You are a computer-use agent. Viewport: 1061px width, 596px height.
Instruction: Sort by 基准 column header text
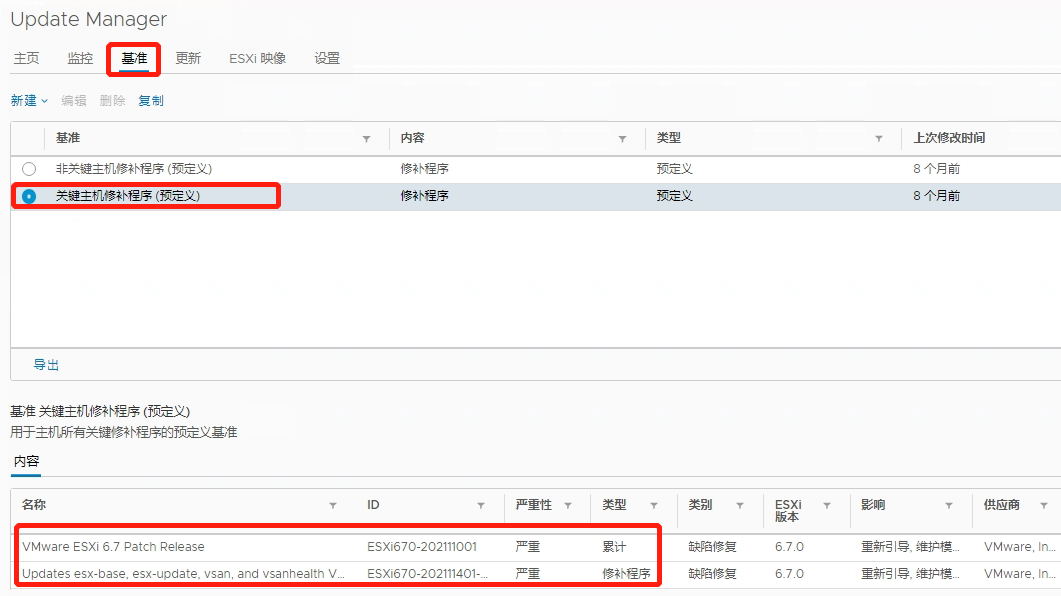coord(68,138)
